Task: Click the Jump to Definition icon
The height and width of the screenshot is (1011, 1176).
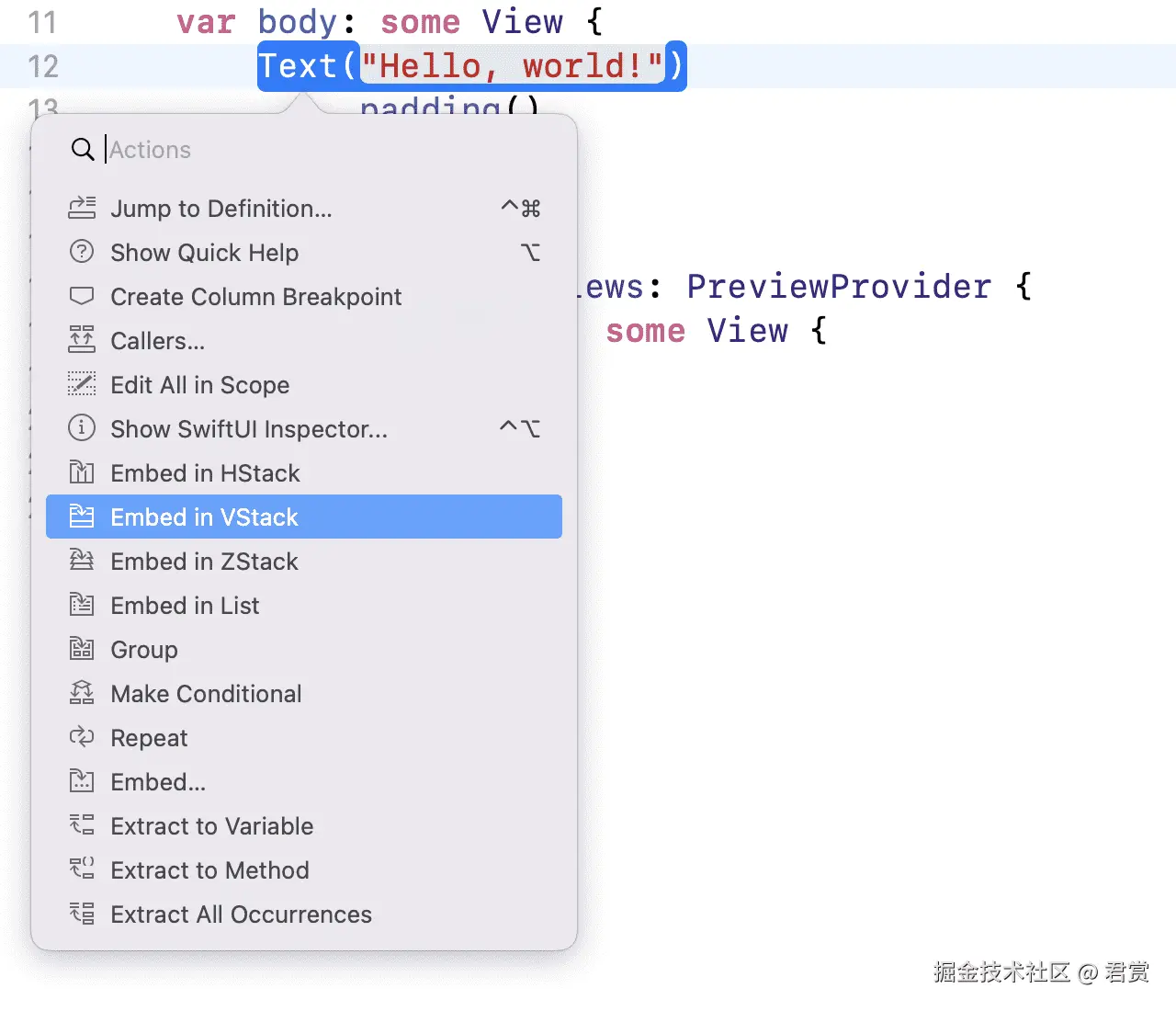Action: point(82,209)
